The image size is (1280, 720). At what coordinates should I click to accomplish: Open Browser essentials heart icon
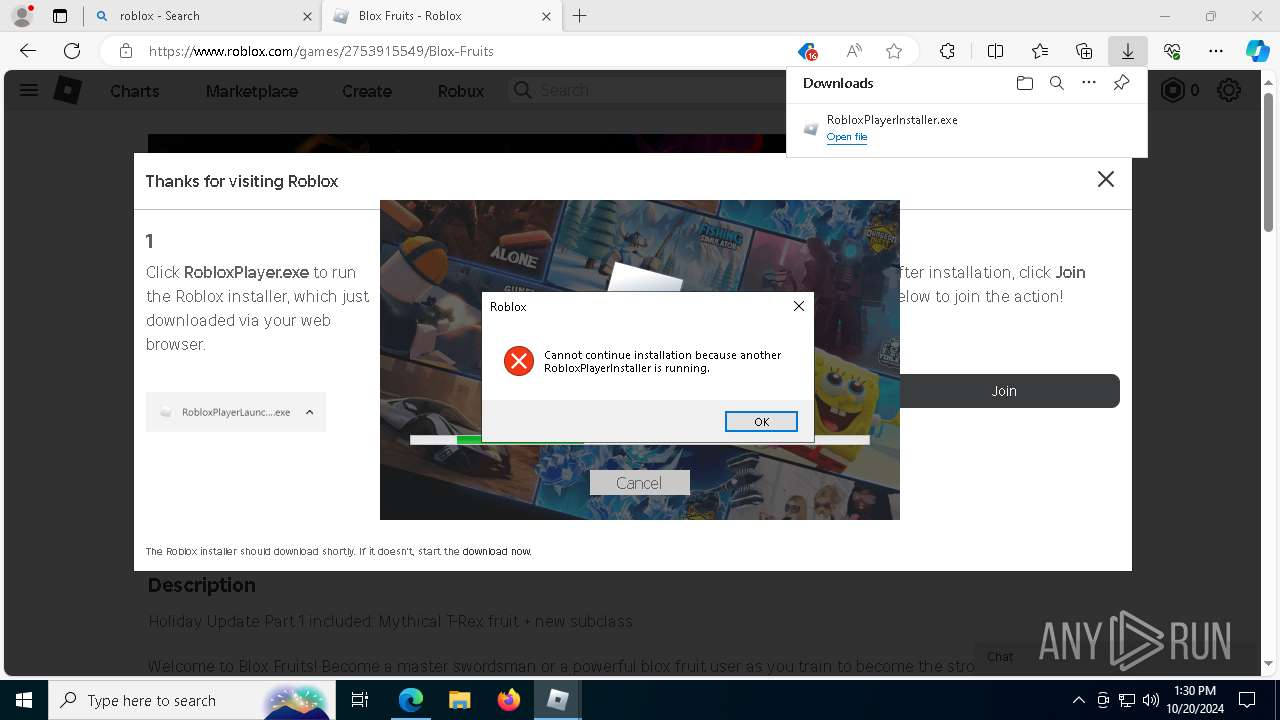(1172, 51)
